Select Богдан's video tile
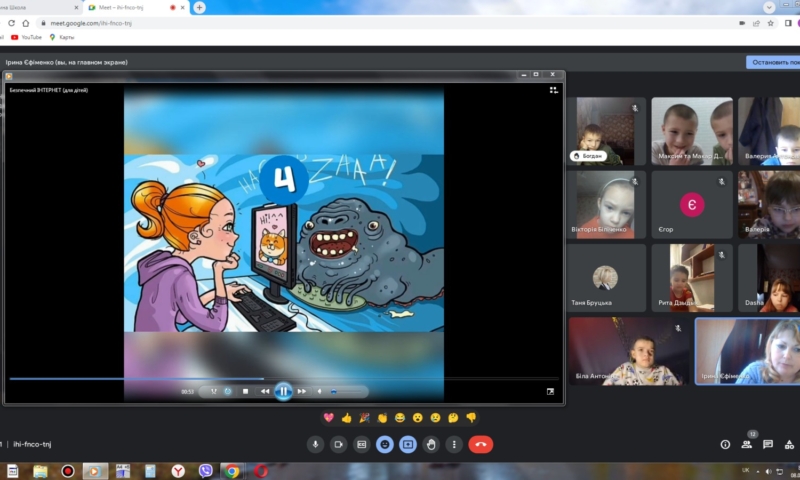 [x=606, y=131]
